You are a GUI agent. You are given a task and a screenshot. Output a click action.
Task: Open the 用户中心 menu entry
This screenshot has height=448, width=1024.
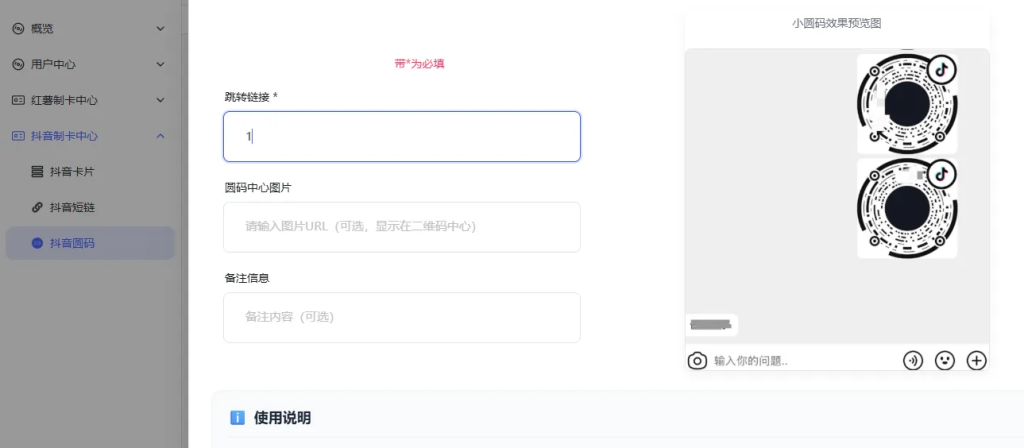click(x=90, y=65)
